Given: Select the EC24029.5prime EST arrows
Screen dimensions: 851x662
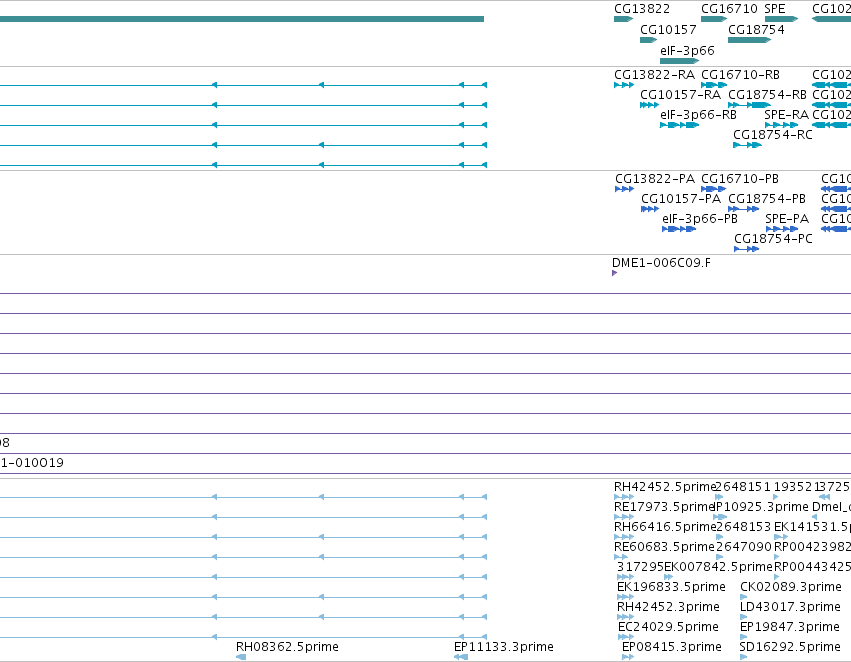Looking at the screenshot, I should coord(626,638).
